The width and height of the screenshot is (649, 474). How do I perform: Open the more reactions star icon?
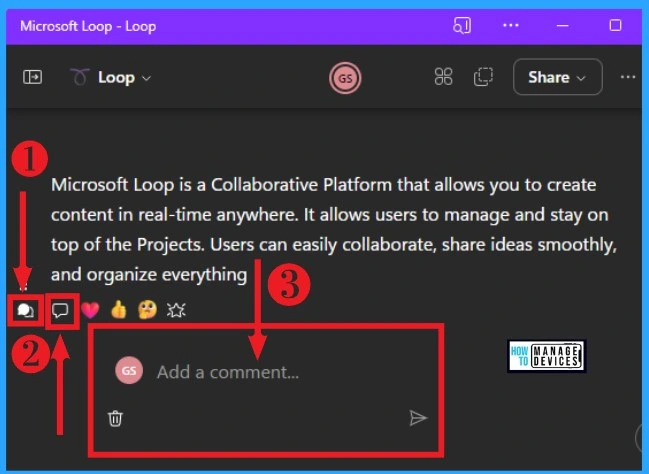pos(176,310)
